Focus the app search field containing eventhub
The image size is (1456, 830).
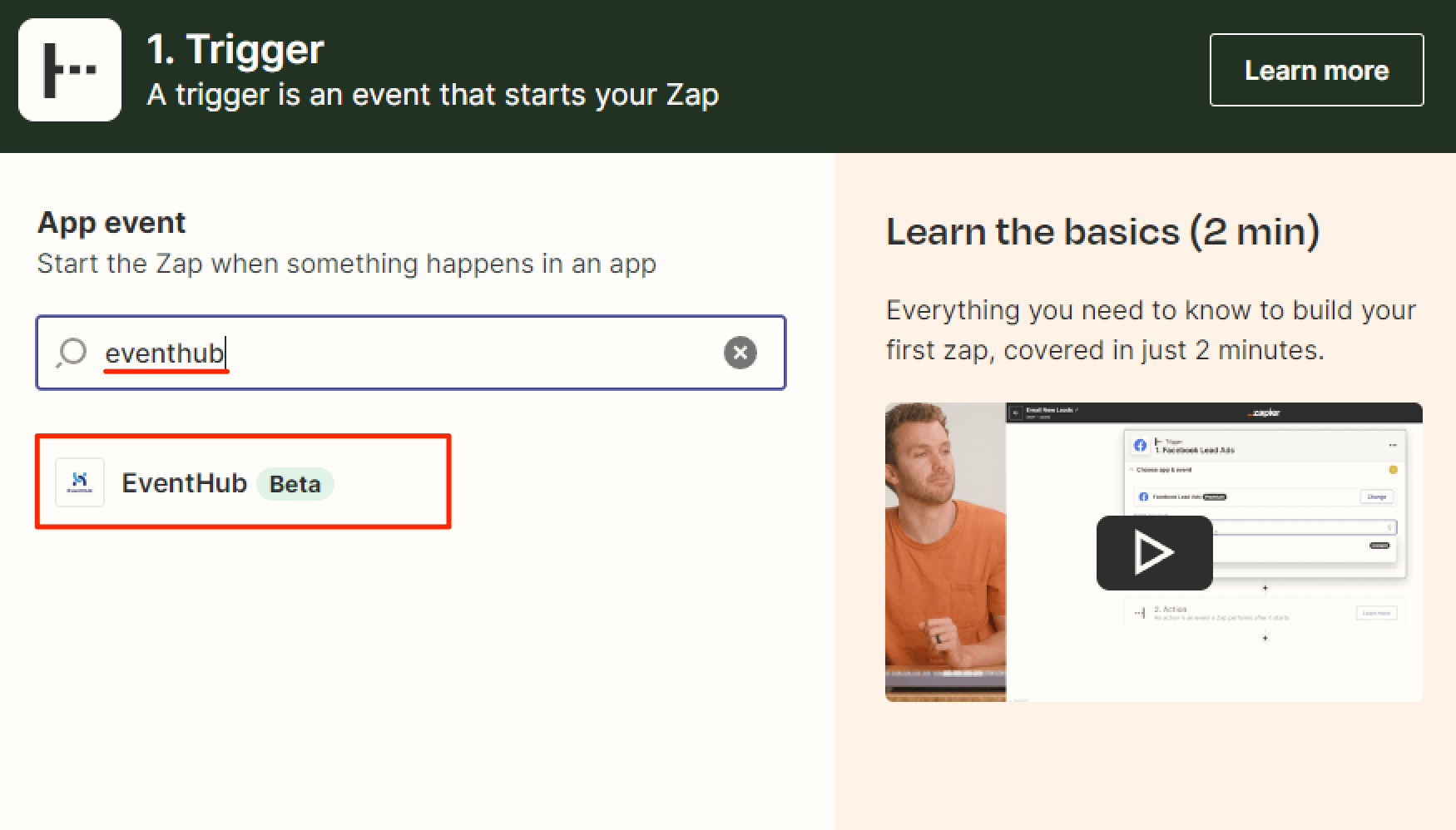411,353
